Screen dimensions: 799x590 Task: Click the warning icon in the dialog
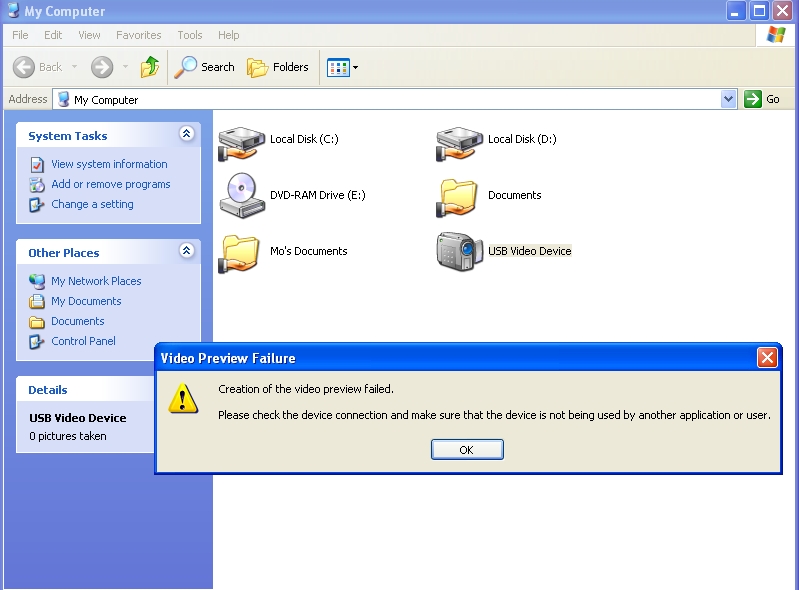(x=183, y=399)
